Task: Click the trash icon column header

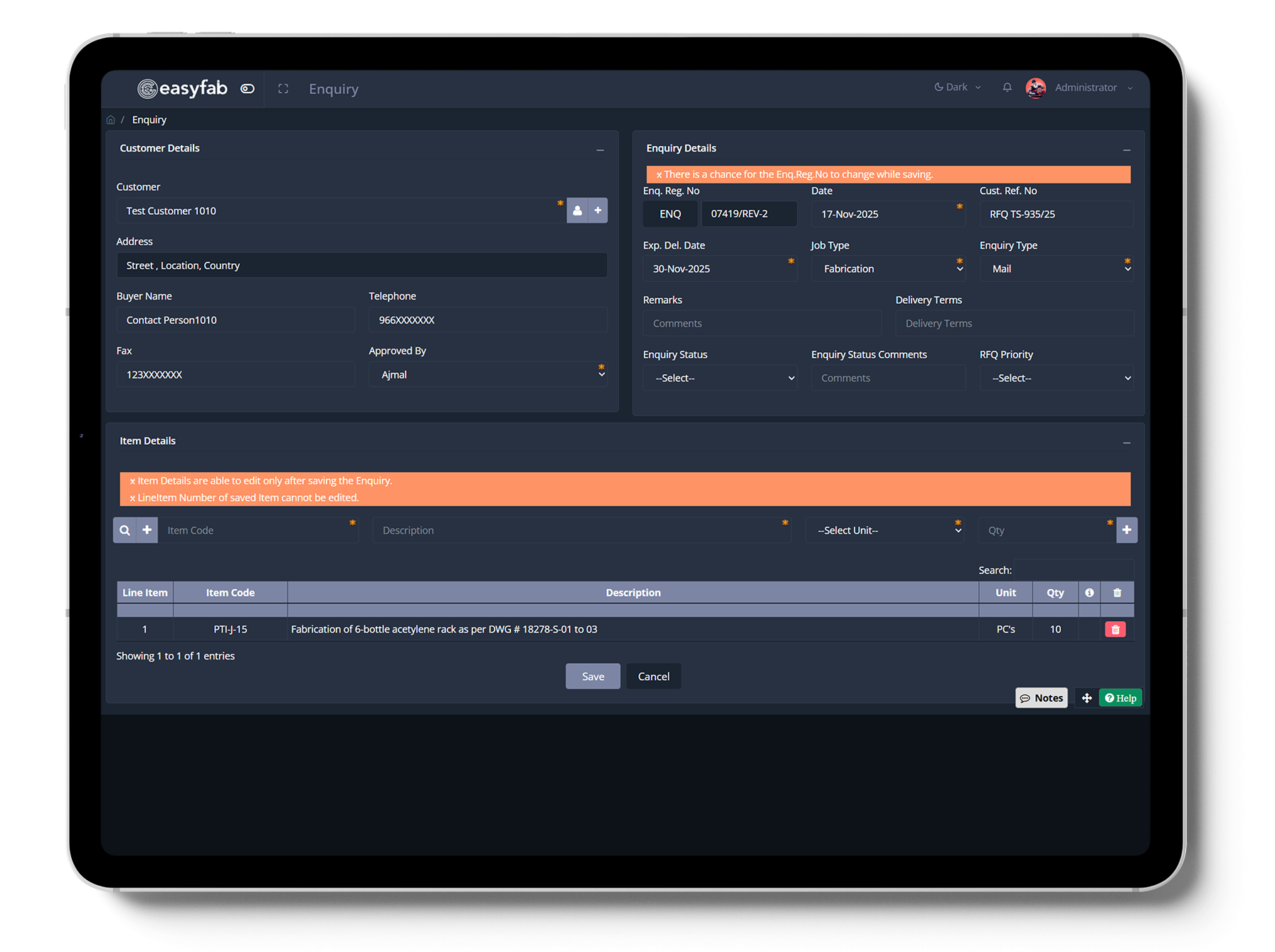Action: (x=1117, y=593)
